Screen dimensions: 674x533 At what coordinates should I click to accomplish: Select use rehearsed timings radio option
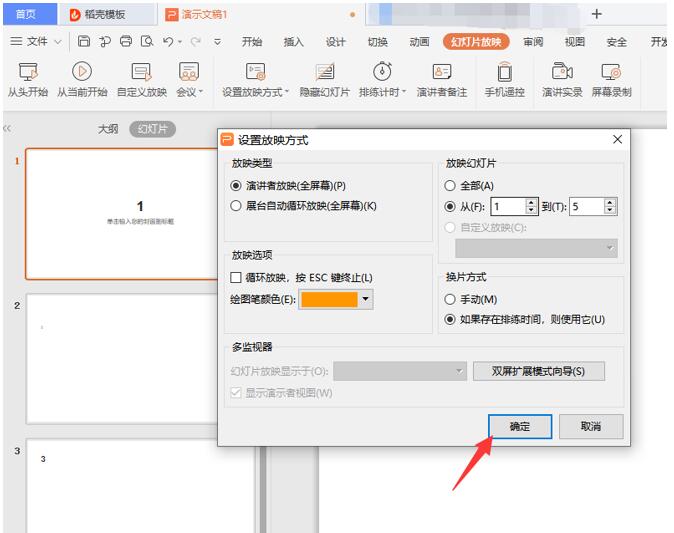(x=450, y=319)
